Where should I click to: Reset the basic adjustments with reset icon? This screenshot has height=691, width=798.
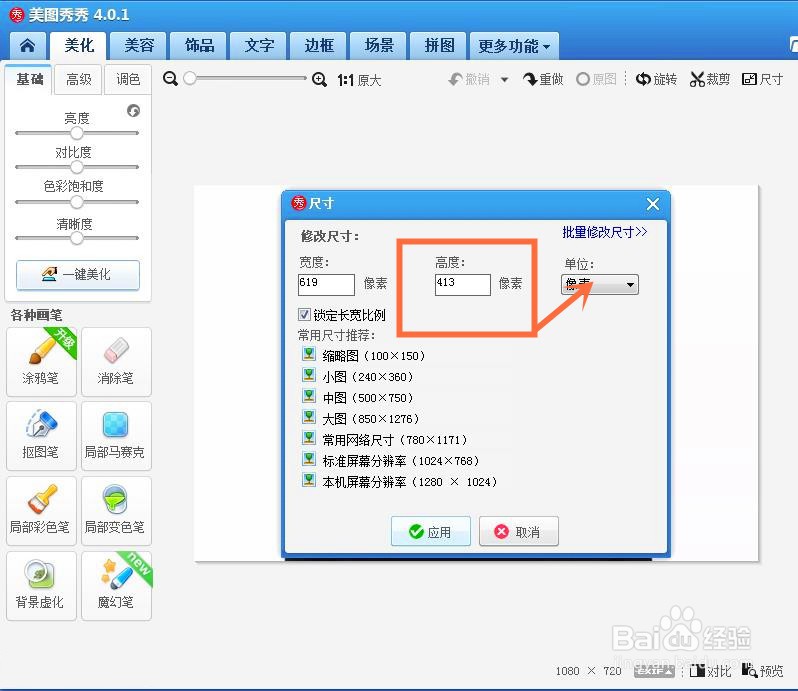point(133,110)
